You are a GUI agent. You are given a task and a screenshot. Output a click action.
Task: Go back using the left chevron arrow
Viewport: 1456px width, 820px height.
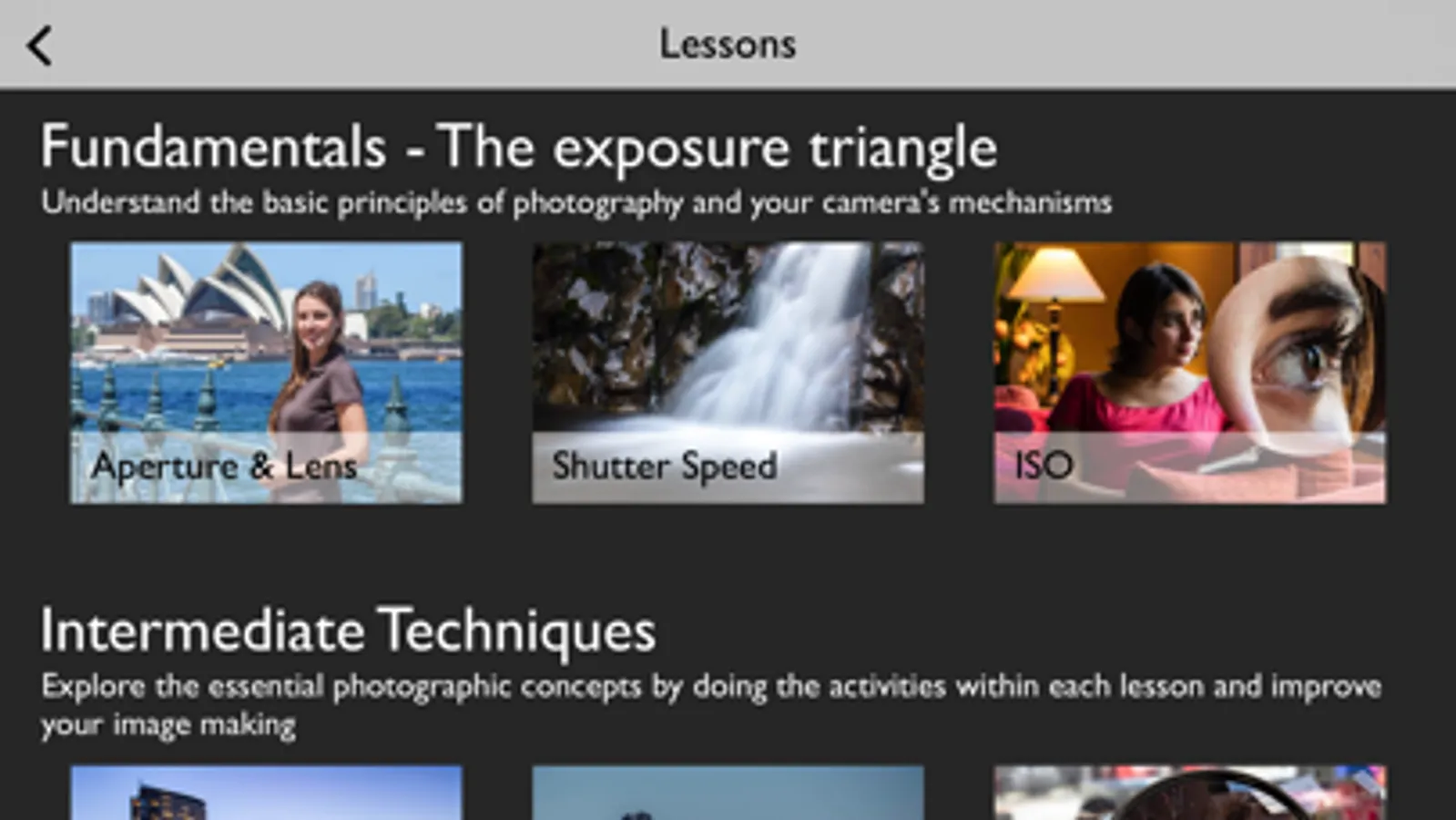(x=39, y=45)
